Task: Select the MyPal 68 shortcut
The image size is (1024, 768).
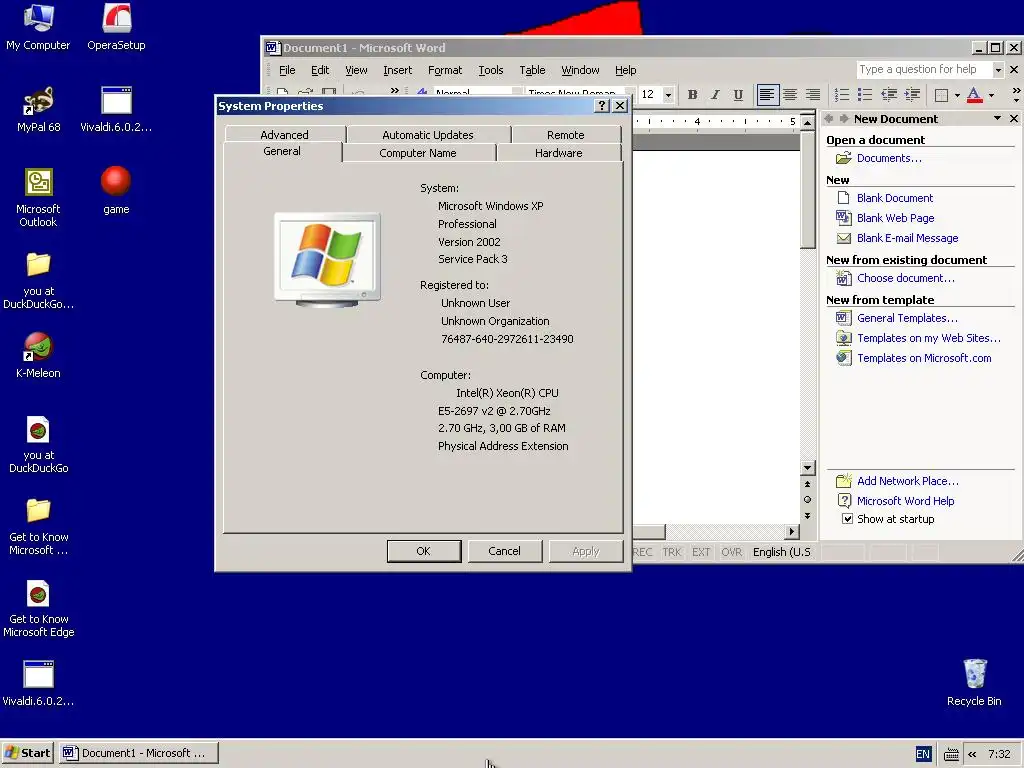Action: (x=39, y=110)
